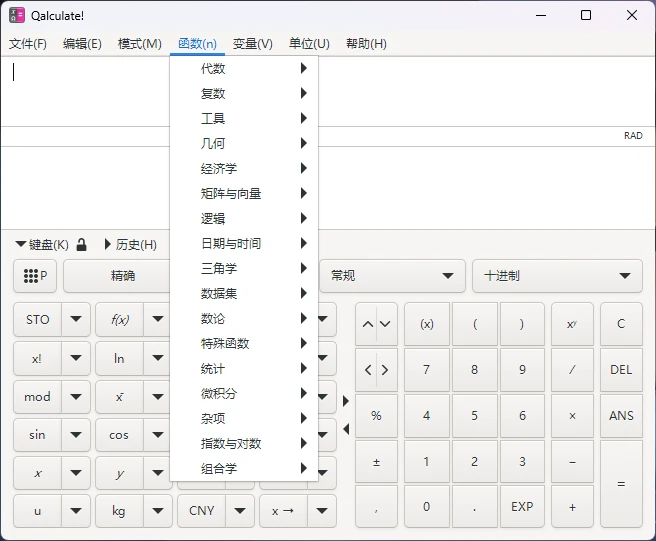Open the 日期与时间 functions submenu
656x541 pixels.
tap(244, 244)
